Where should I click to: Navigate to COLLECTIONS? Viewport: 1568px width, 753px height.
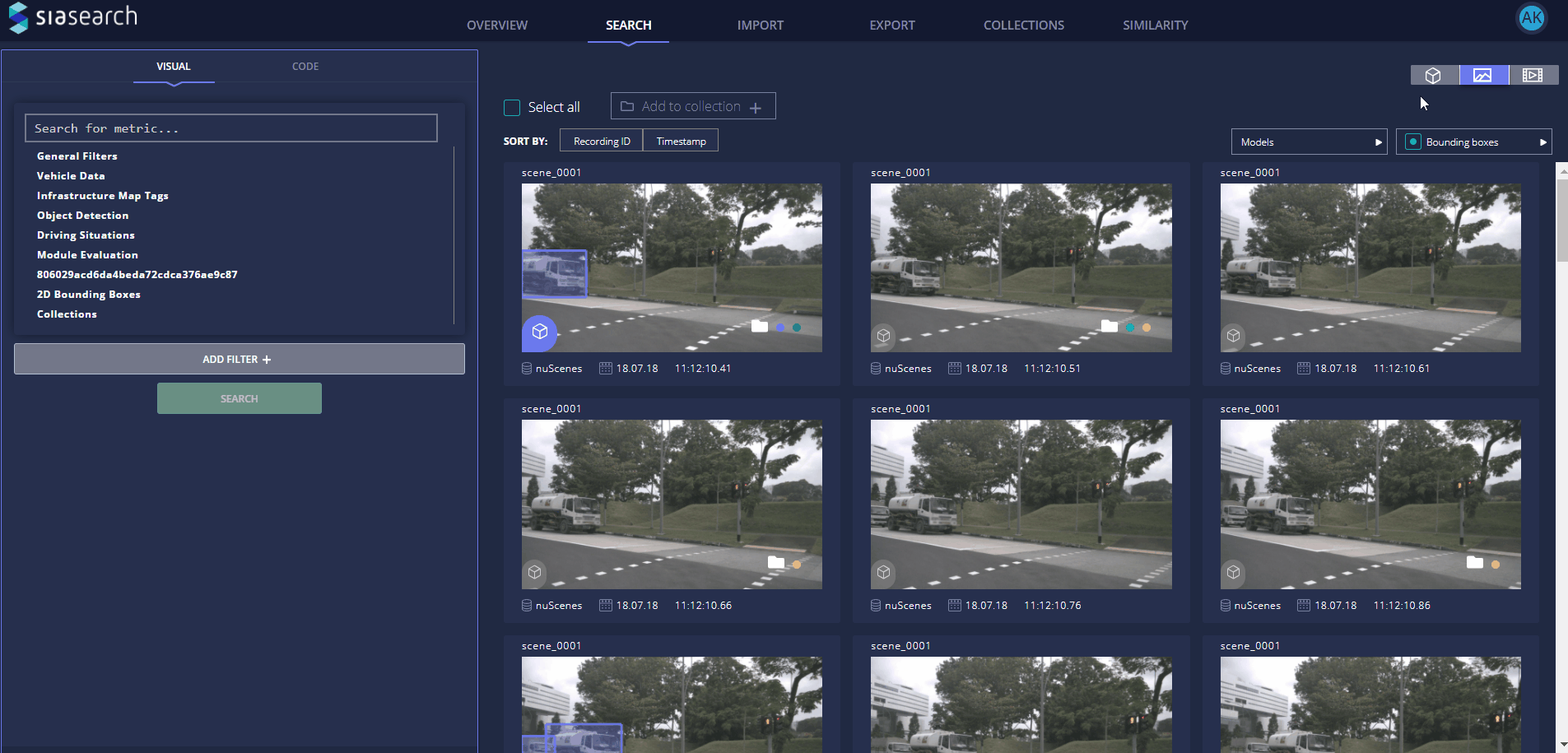tap(1024, 26)
